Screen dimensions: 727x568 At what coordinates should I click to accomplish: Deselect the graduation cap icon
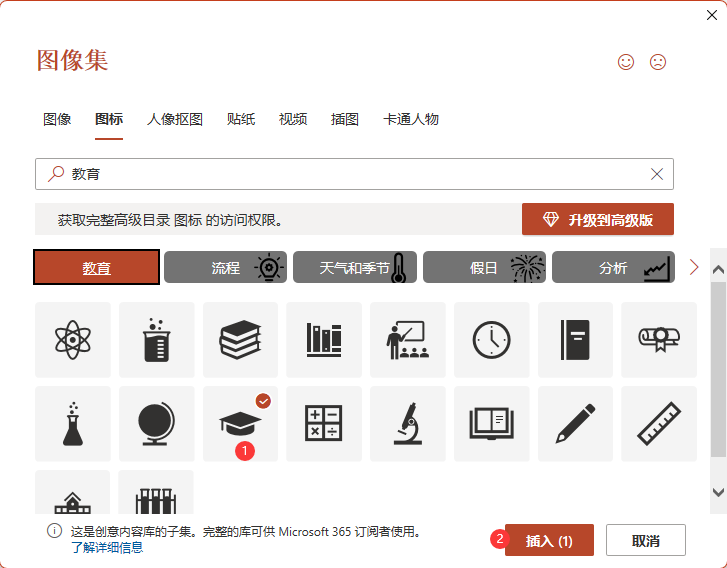coord(240,424)
